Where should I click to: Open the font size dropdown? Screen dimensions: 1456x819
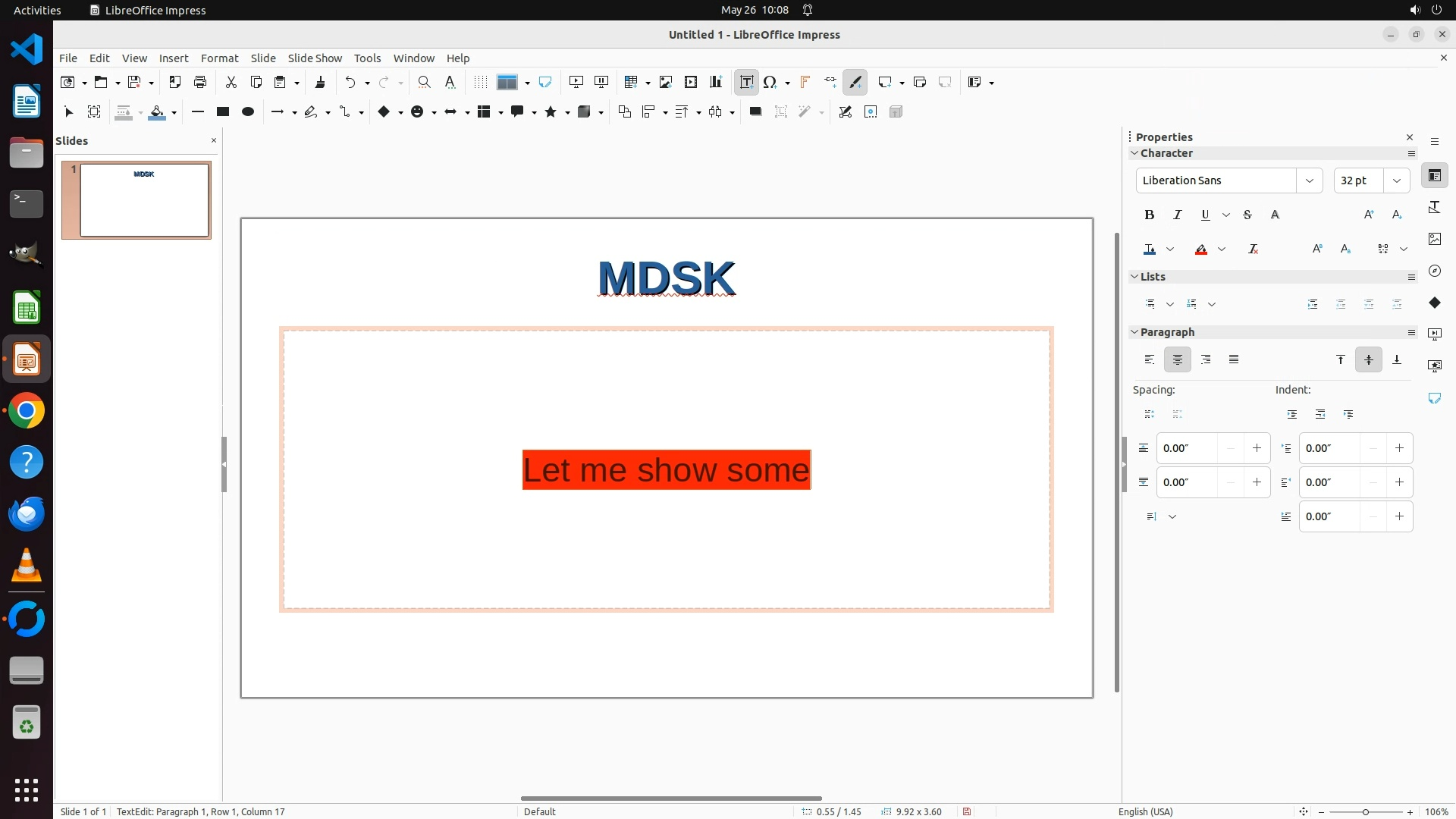click(1396, 180)
